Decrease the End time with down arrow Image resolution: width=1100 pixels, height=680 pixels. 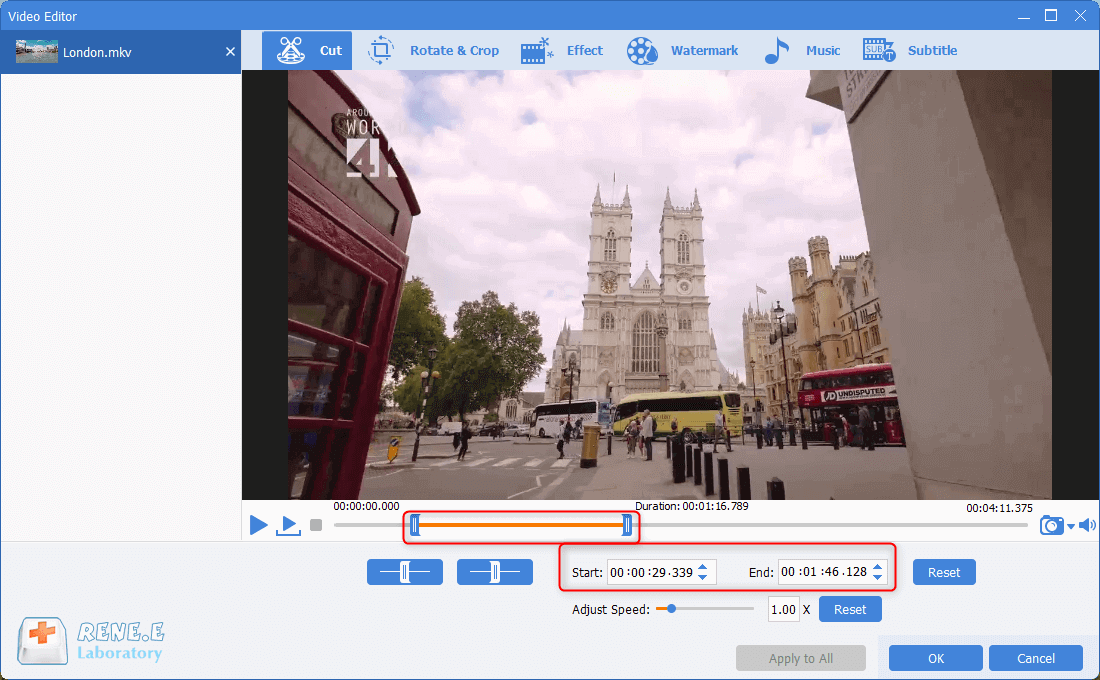tap(878, 577)
